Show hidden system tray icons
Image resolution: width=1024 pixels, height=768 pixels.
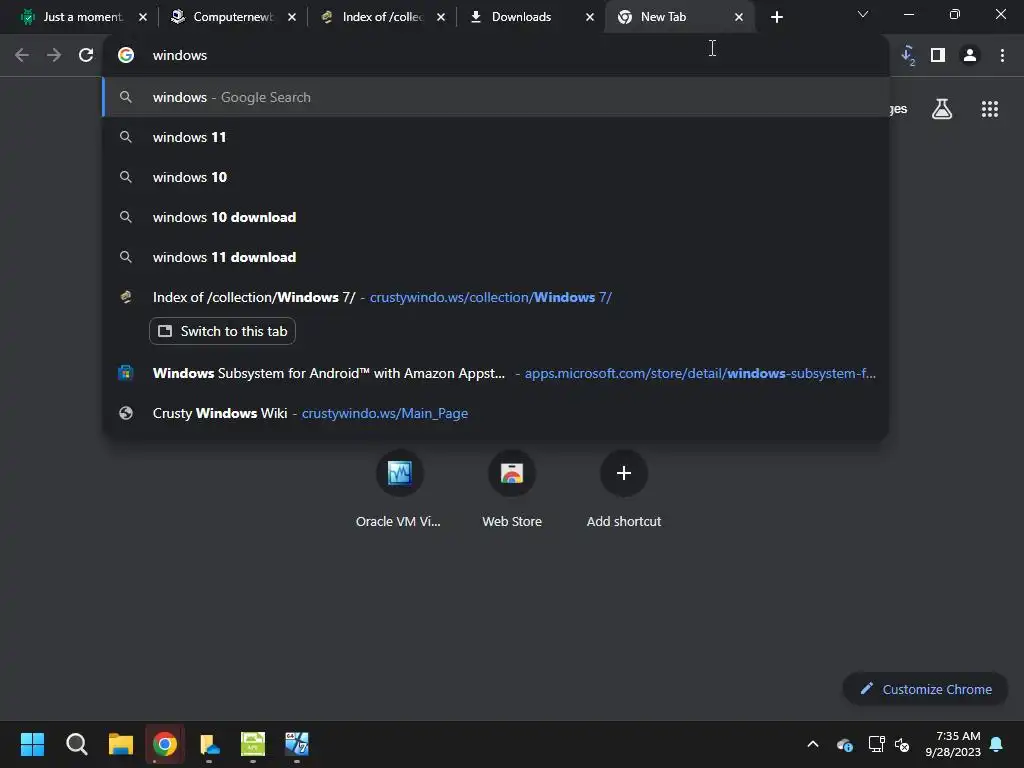[x=813, y=744]
